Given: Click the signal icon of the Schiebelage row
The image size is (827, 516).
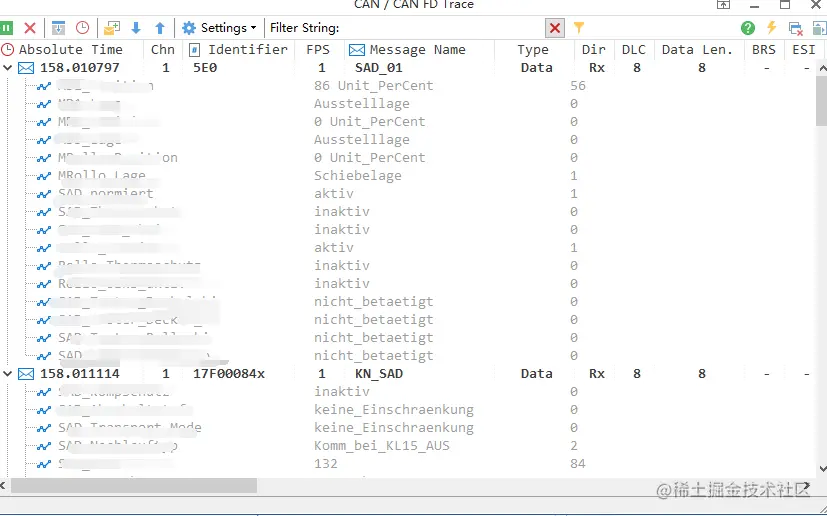Looking at the screenshot, I should 44,176.
